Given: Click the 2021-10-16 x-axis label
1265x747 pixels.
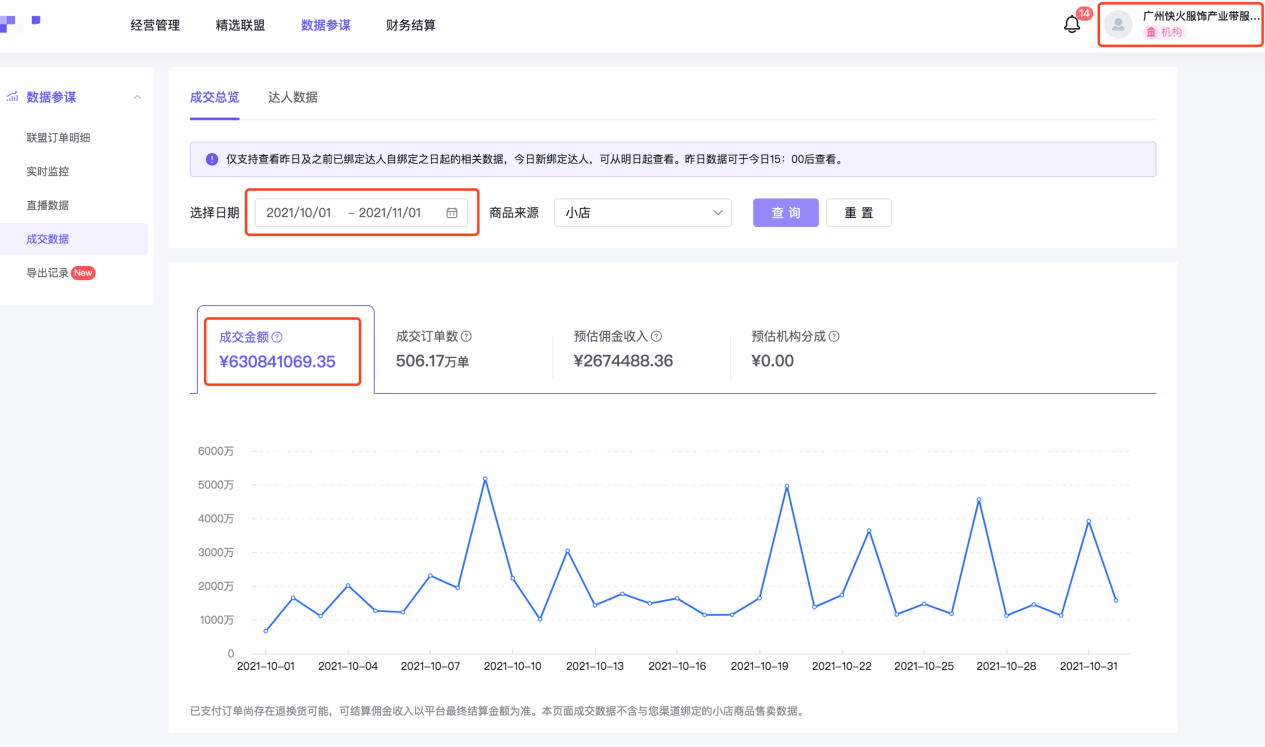Looking at the screenshot, I should coord(678,666).
